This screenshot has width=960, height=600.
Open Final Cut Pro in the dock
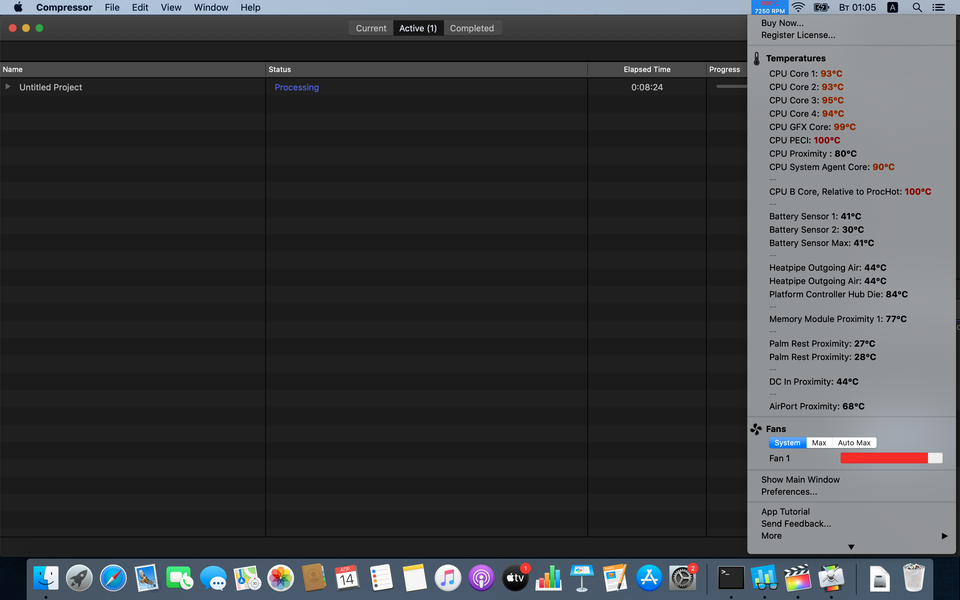click(x=798, y=577)
